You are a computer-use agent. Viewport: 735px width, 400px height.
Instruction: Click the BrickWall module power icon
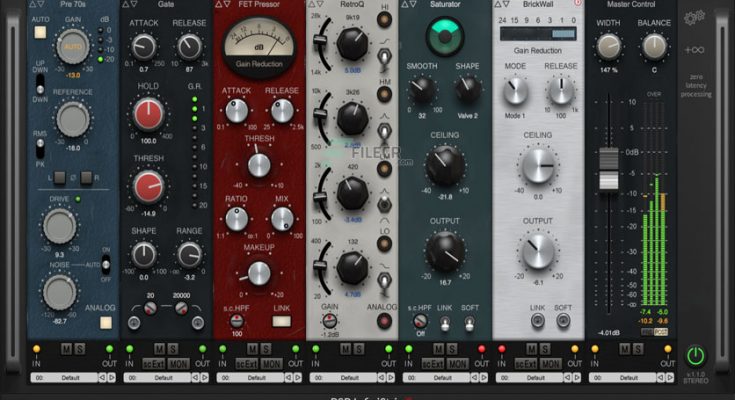pyautogui.click(x=577, y=6)
